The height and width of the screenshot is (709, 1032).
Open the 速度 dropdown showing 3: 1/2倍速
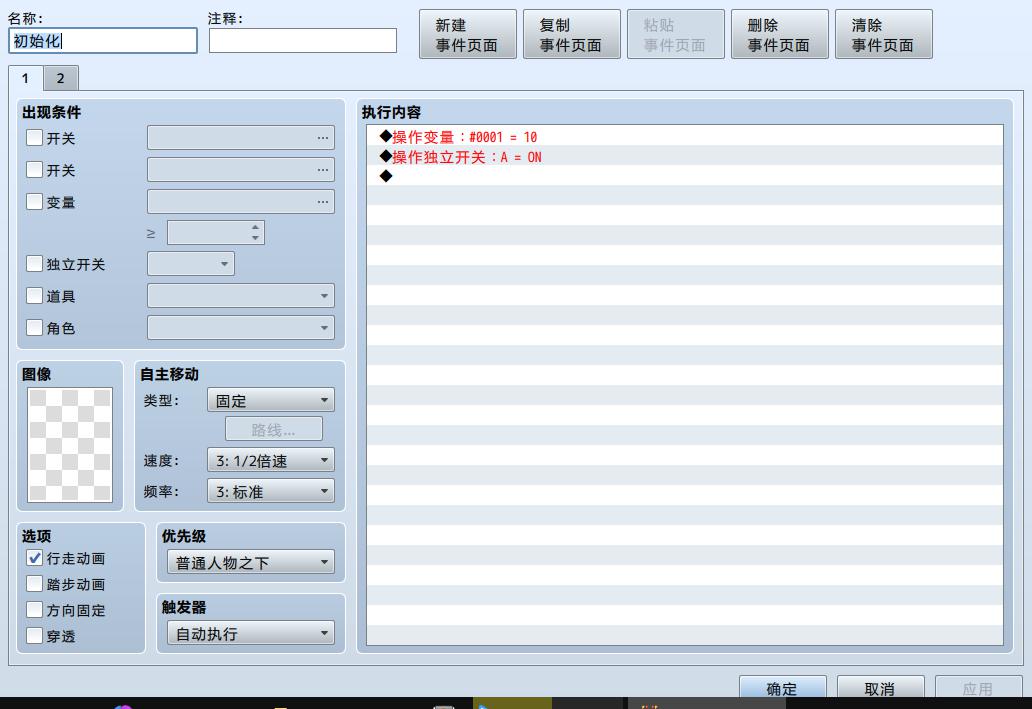click(271, 460)
